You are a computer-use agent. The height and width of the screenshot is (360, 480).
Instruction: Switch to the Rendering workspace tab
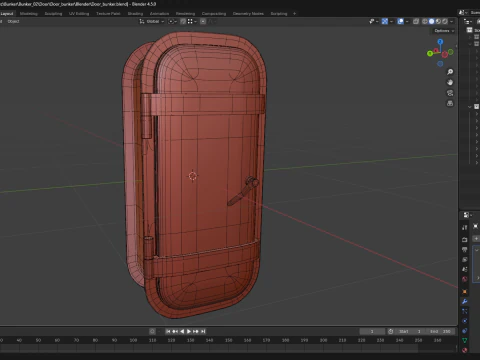[185, 14]
